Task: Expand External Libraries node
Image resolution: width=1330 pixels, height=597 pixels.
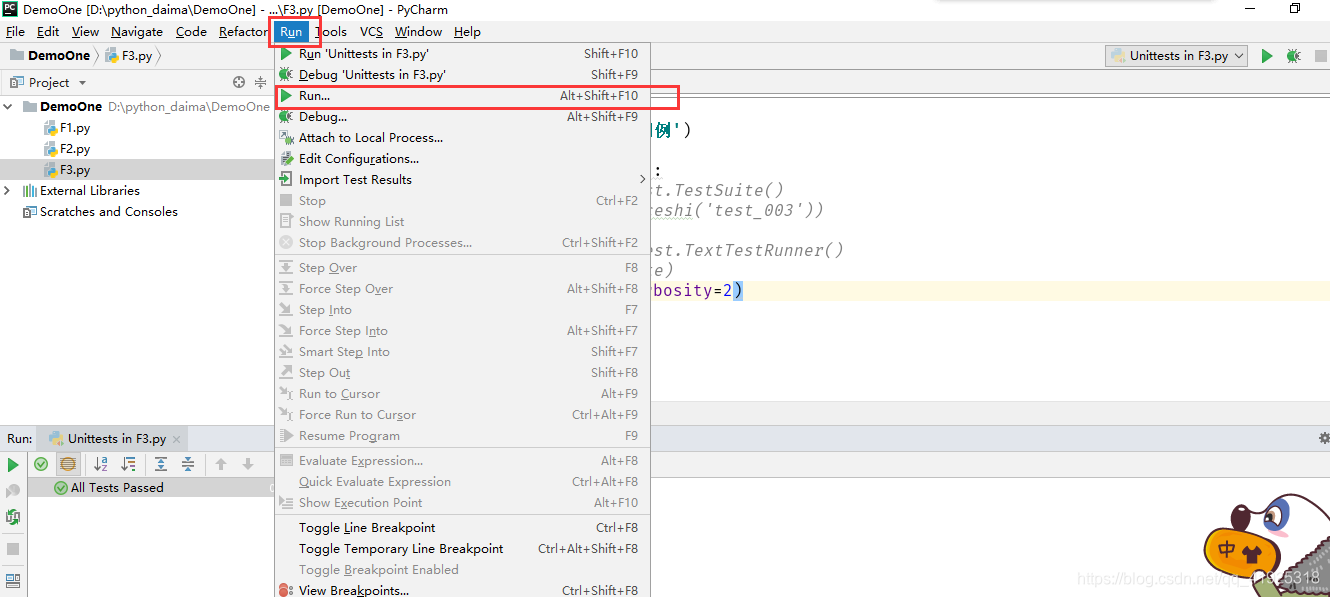Action: 8,190
